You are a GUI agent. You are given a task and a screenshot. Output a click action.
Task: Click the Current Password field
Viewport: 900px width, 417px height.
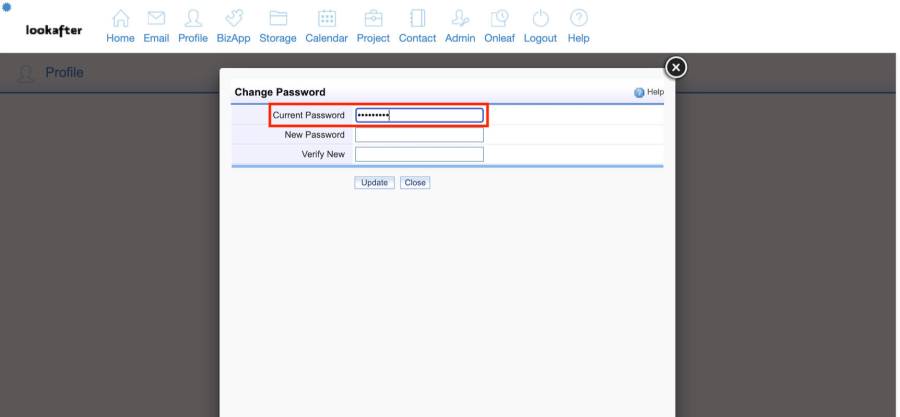[419, 115]
